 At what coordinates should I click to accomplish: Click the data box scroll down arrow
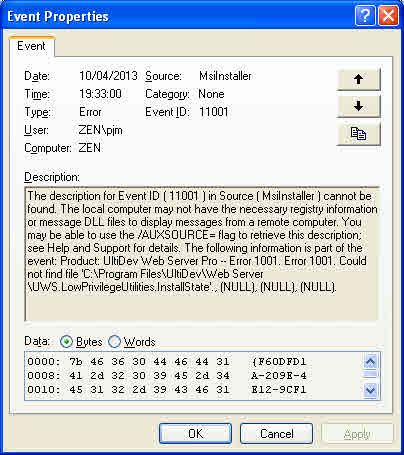click(x=371, y=390)
